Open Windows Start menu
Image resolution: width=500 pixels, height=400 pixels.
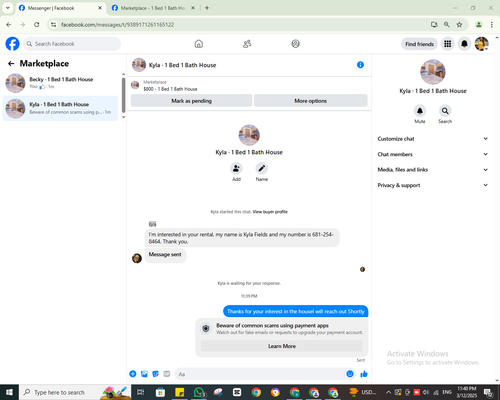click(x=9, y=392)
